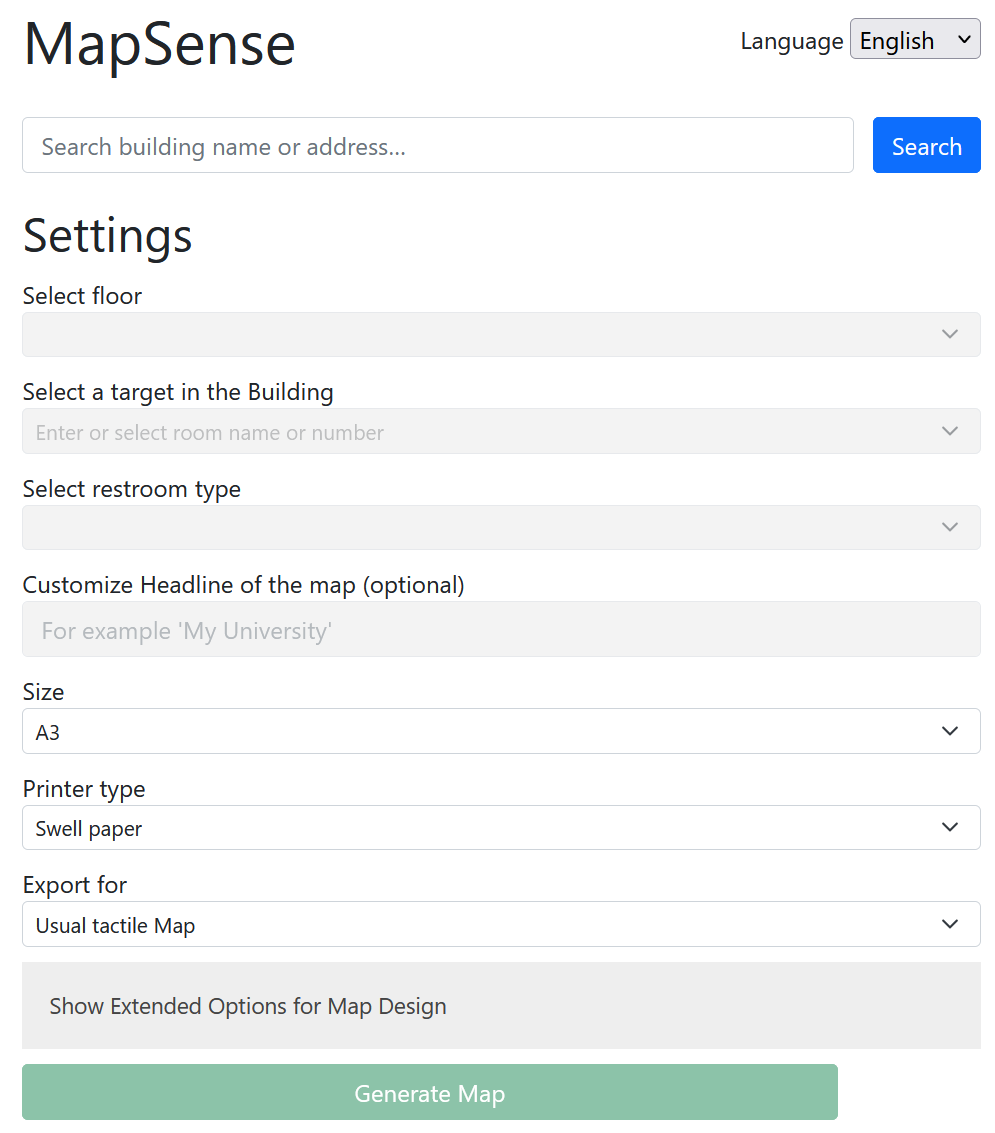Image resolution: width=995 pixels, height=1133 pixels.
Task: Click the chevron arrow in the Export for dropdown
Action: coord(949,924)
